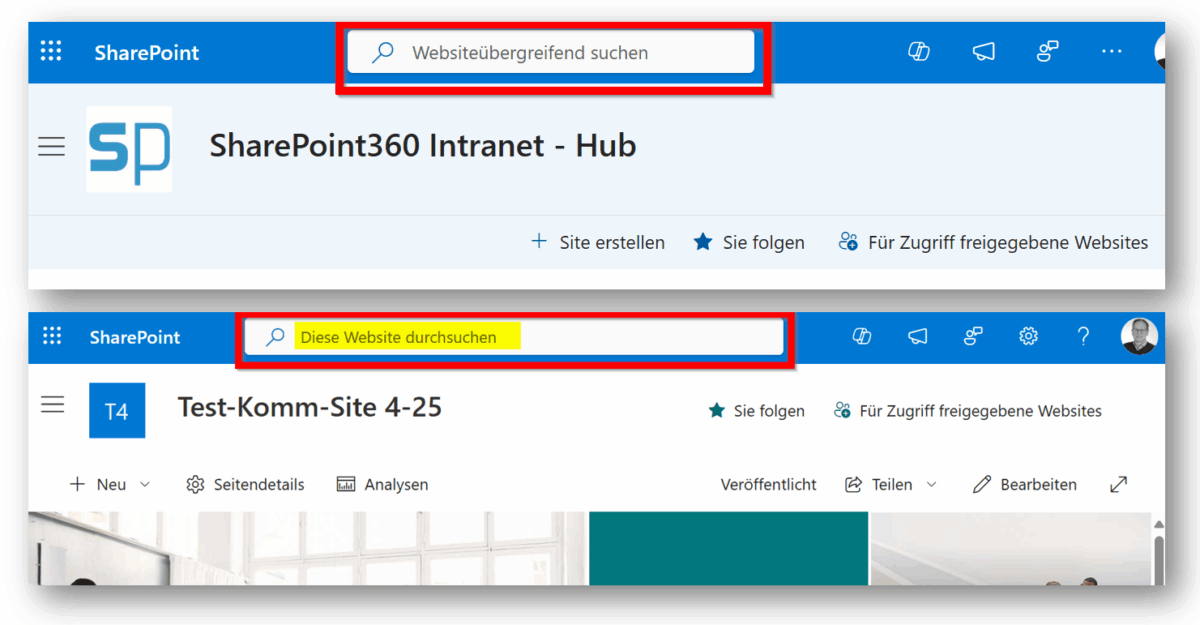
Task: Open the app launcher in the Hub header
Action: (x=51, y=52)
